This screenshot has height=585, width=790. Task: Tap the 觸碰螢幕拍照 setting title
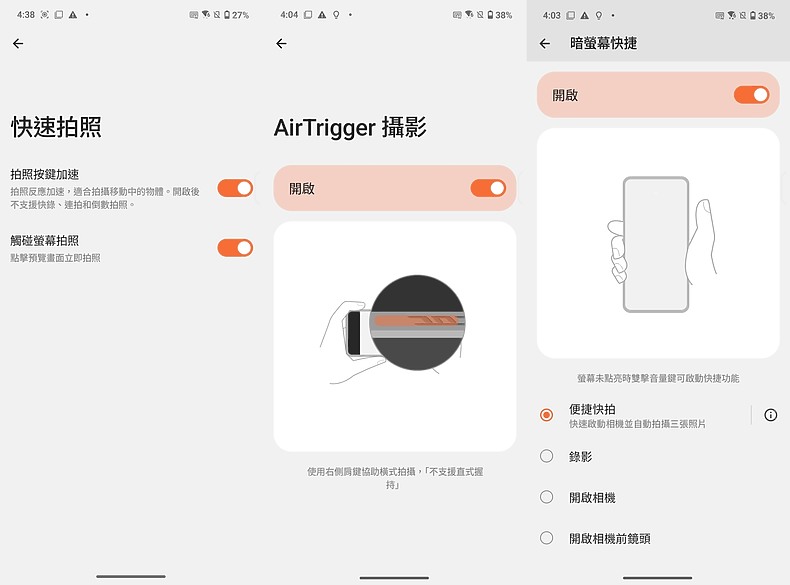(x=44, y=240)
